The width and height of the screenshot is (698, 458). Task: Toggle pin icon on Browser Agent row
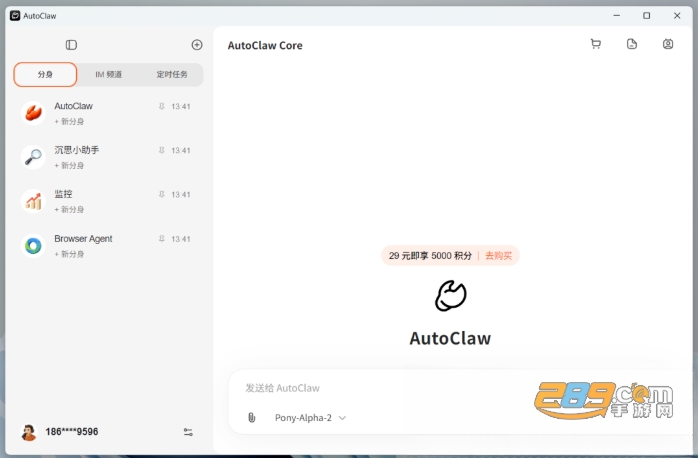[162, 239]
